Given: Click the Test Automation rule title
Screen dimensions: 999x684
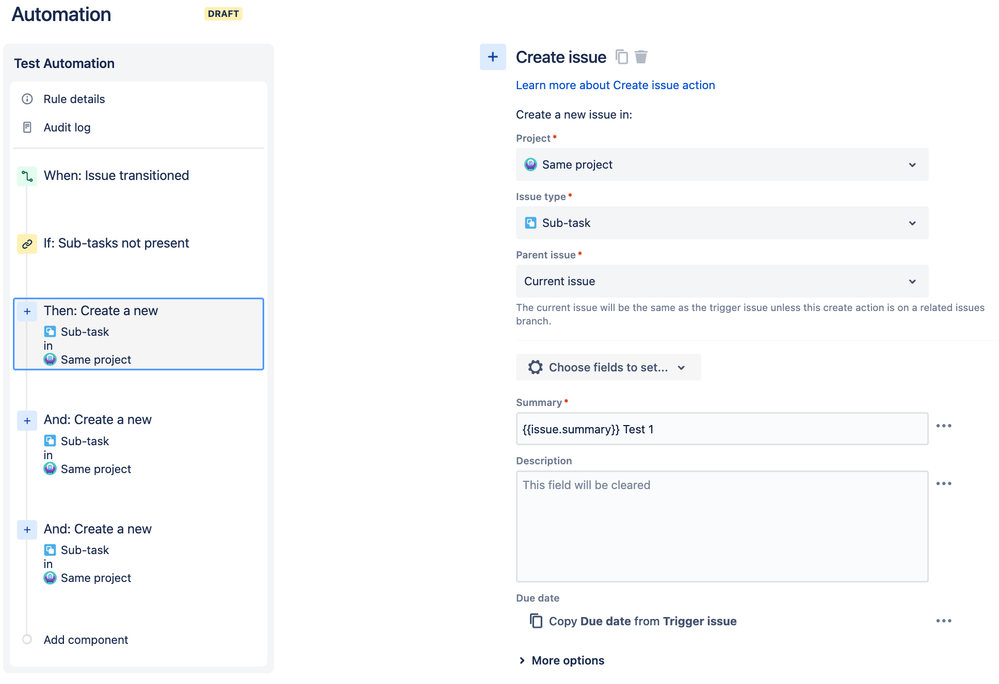Looking at the screenshot, I should click(64, 63).
